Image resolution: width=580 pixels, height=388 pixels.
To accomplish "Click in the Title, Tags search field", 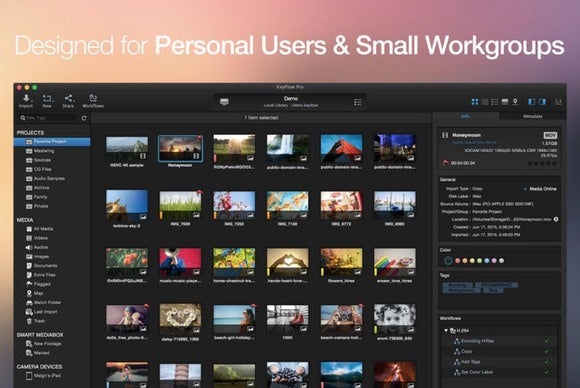I will pos(49,118).
